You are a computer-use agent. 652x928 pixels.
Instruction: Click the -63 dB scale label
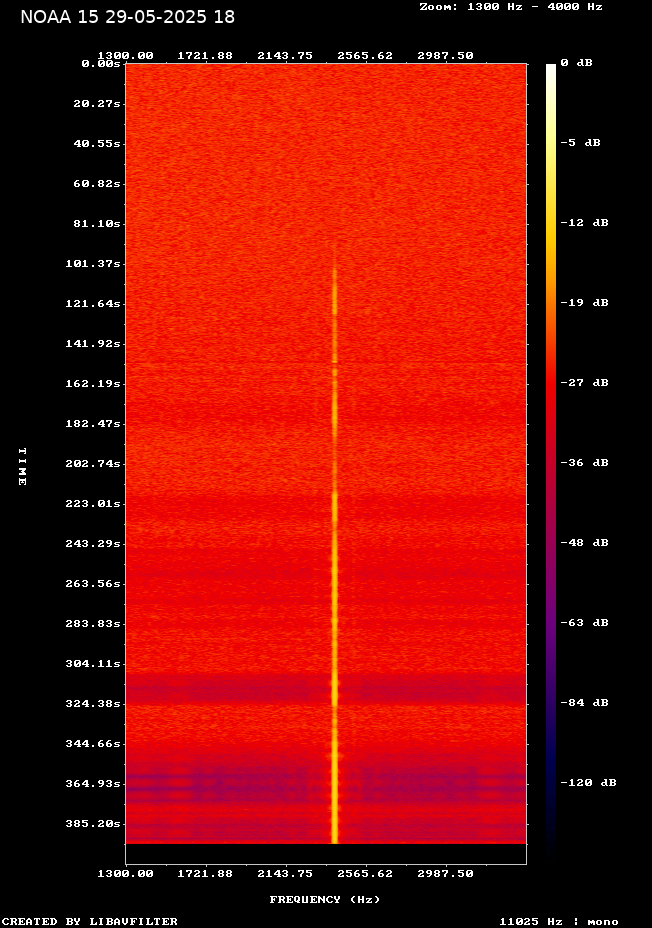pos(585,623)
